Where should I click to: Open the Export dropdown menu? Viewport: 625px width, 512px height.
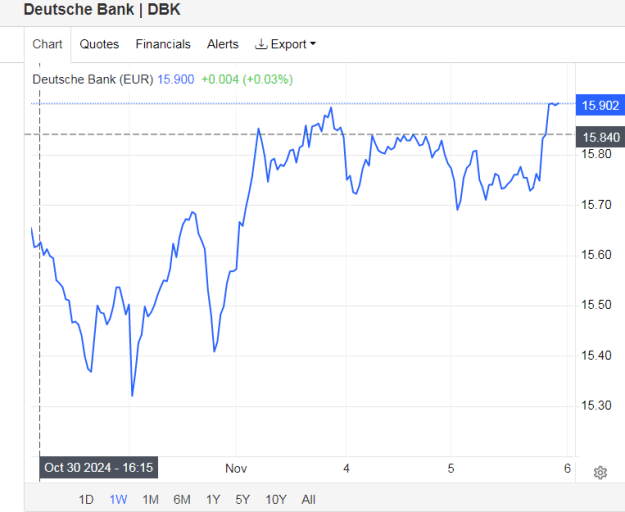[x=285, y=44]
